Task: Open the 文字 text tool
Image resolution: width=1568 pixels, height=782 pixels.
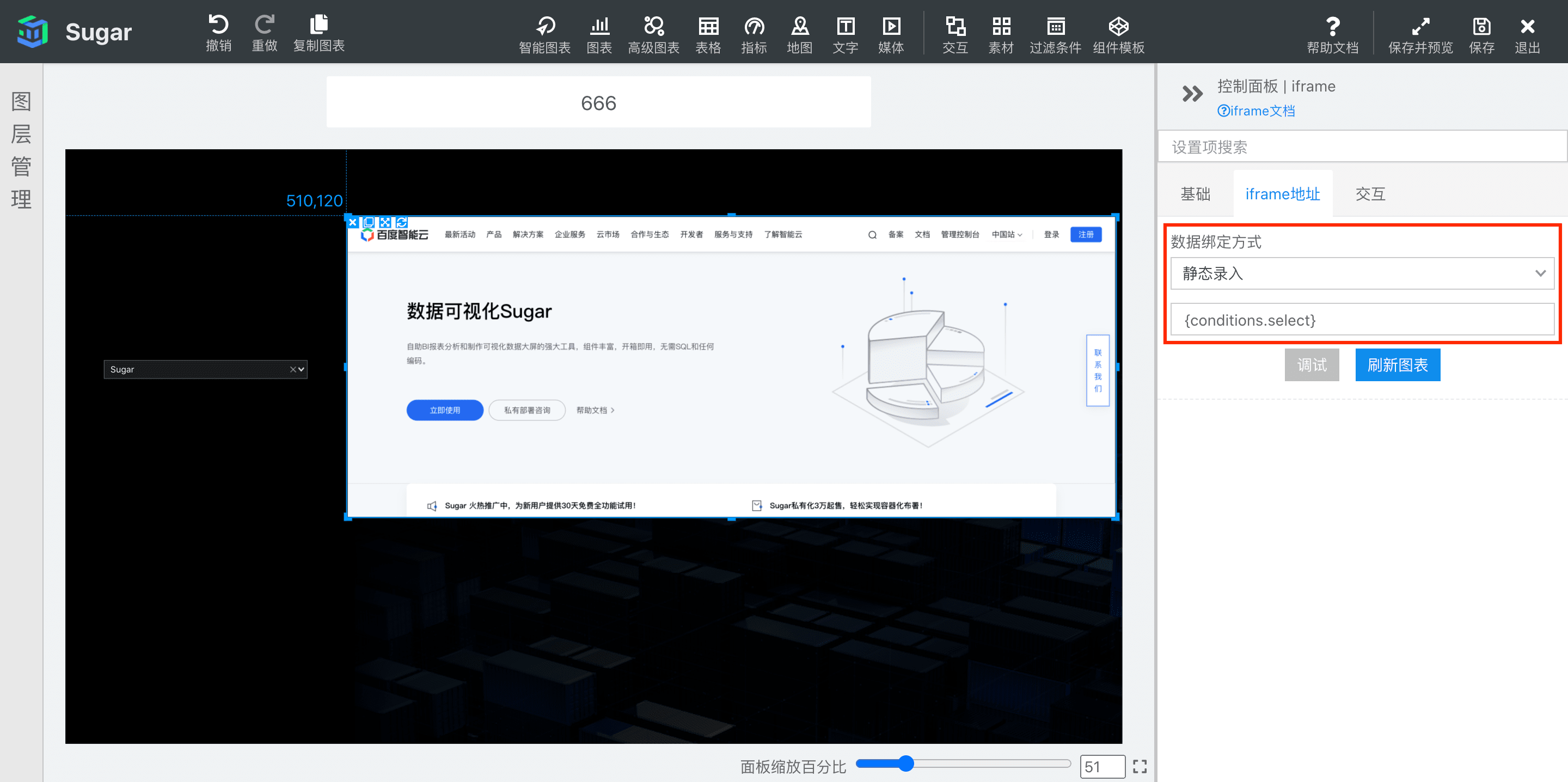Action: 845,35
